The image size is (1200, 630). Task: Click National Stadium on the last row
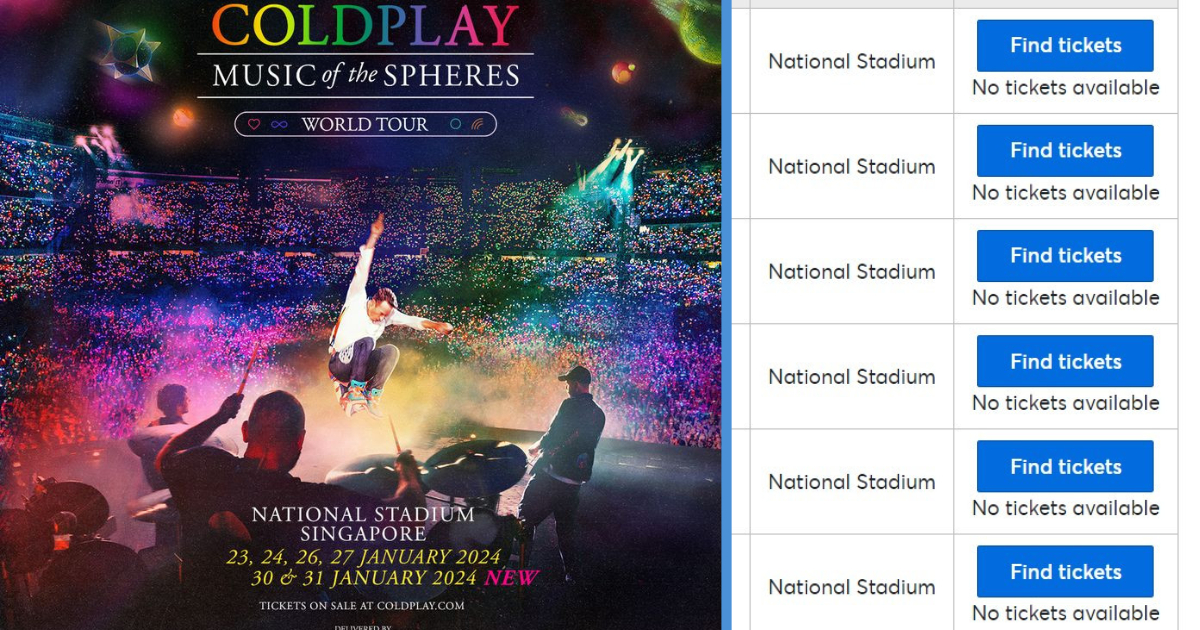(x=851, y=587)
